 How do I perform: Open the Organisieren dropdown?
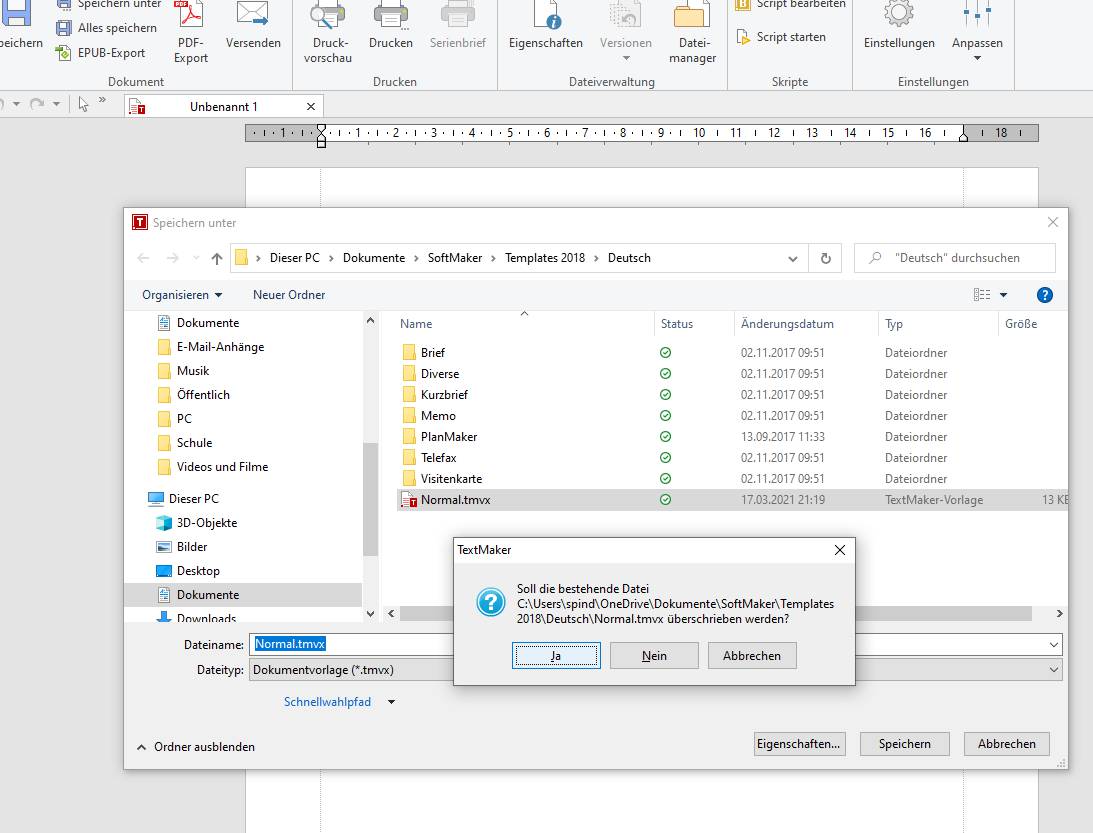click(x=182, y=295)
